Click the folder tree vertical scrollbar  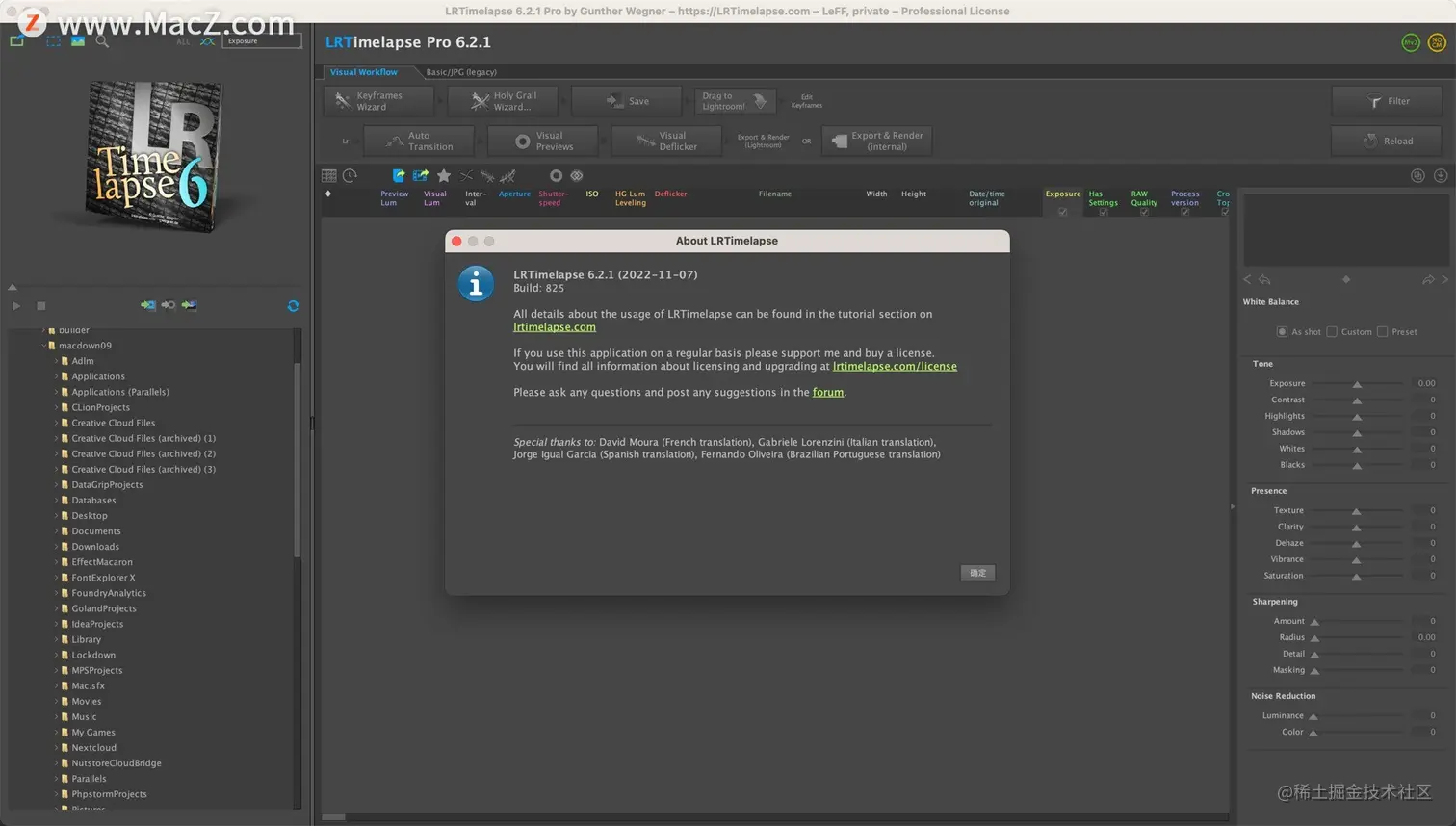(x=297, y=460)
